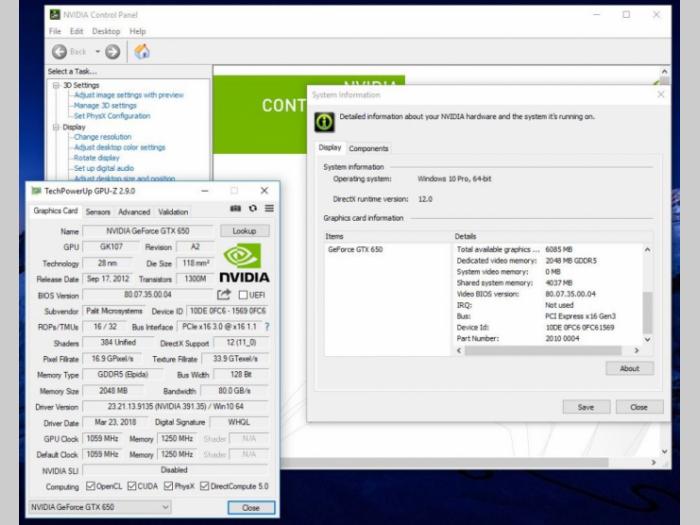Switch to the Sensors tab in GPU-Z
This screenshot has height=525, width=700.
[98, 212]
